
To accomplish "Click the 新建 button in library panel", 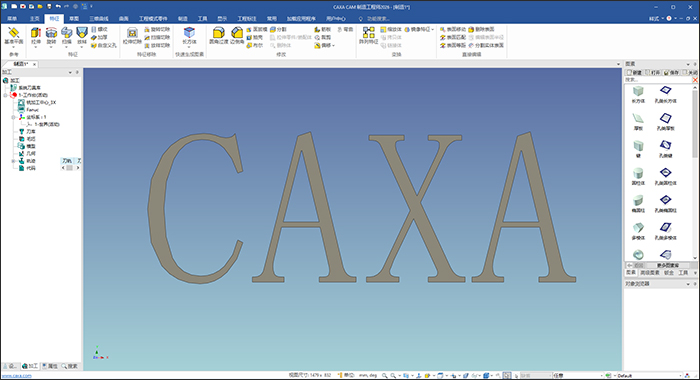I will tap(634, 72).
